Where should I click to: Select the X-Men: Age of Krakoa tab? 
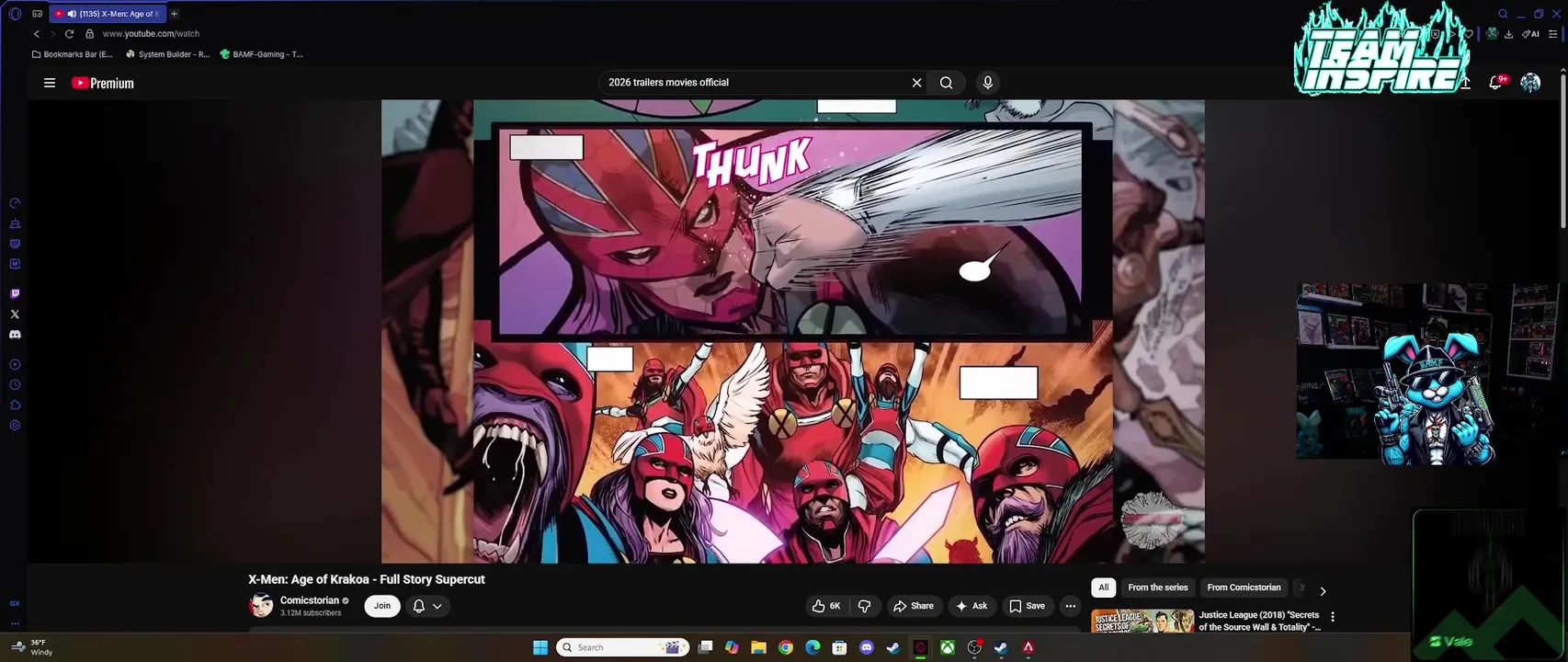click(x=108, y=14)
